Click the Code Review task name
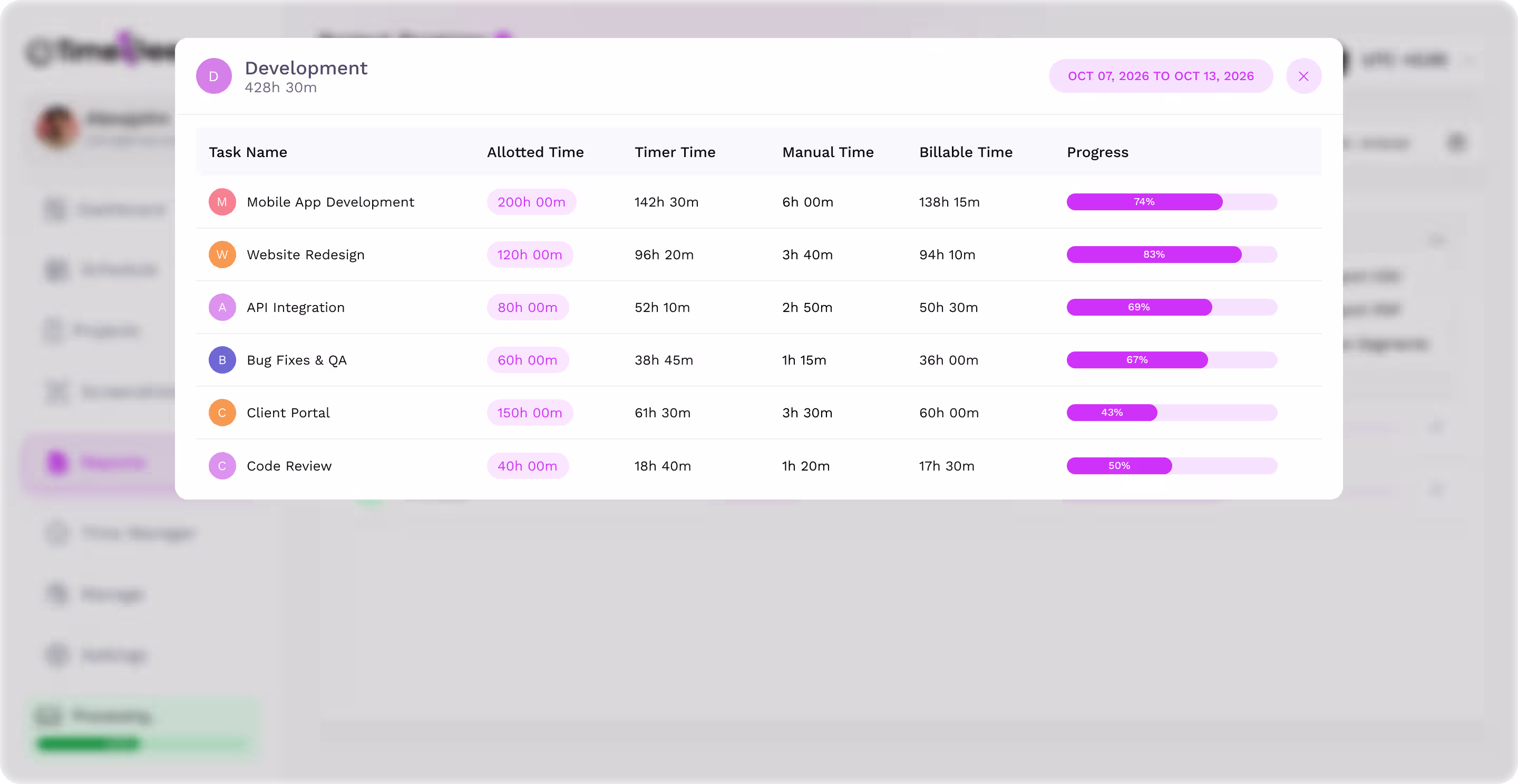 (x=289, y=466)
